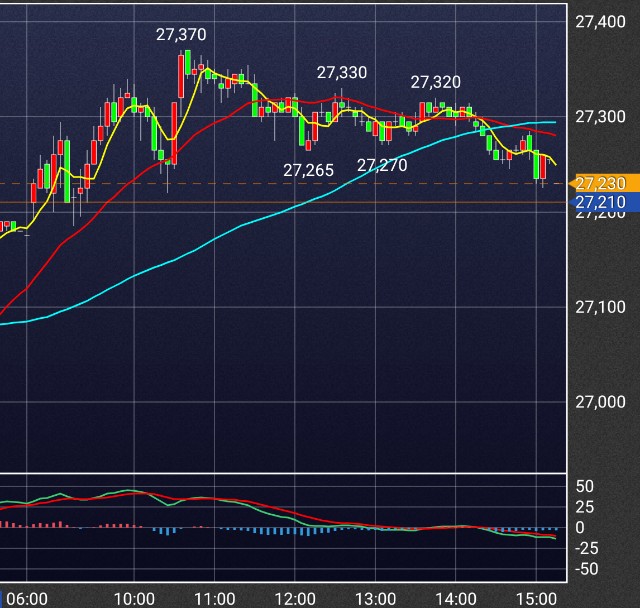Click the 12:00 time axis label
This screenshot has height=608, width=640.
295,599
